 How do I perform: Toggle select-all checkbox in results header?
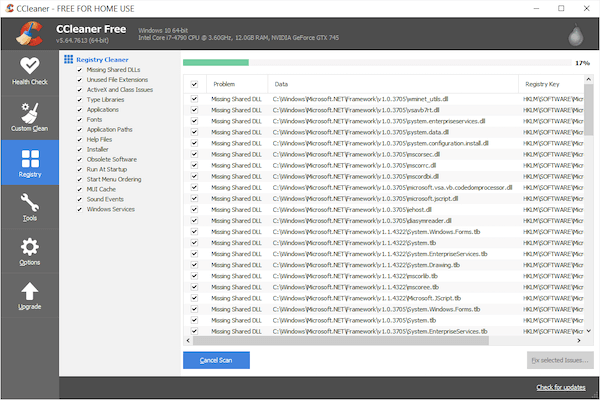[194, 84]
